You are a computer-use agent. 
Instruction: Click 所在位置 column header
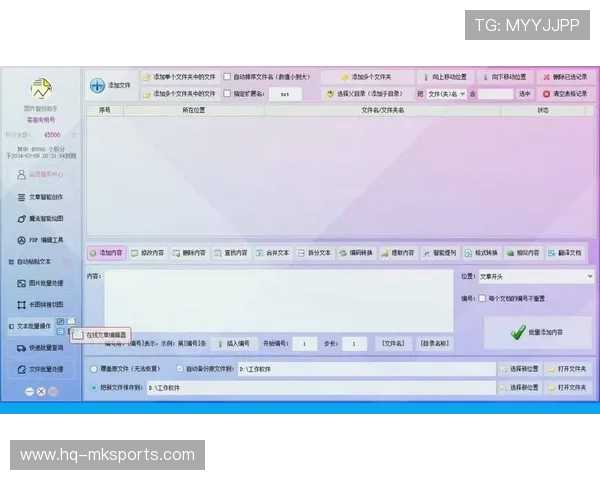194,110
